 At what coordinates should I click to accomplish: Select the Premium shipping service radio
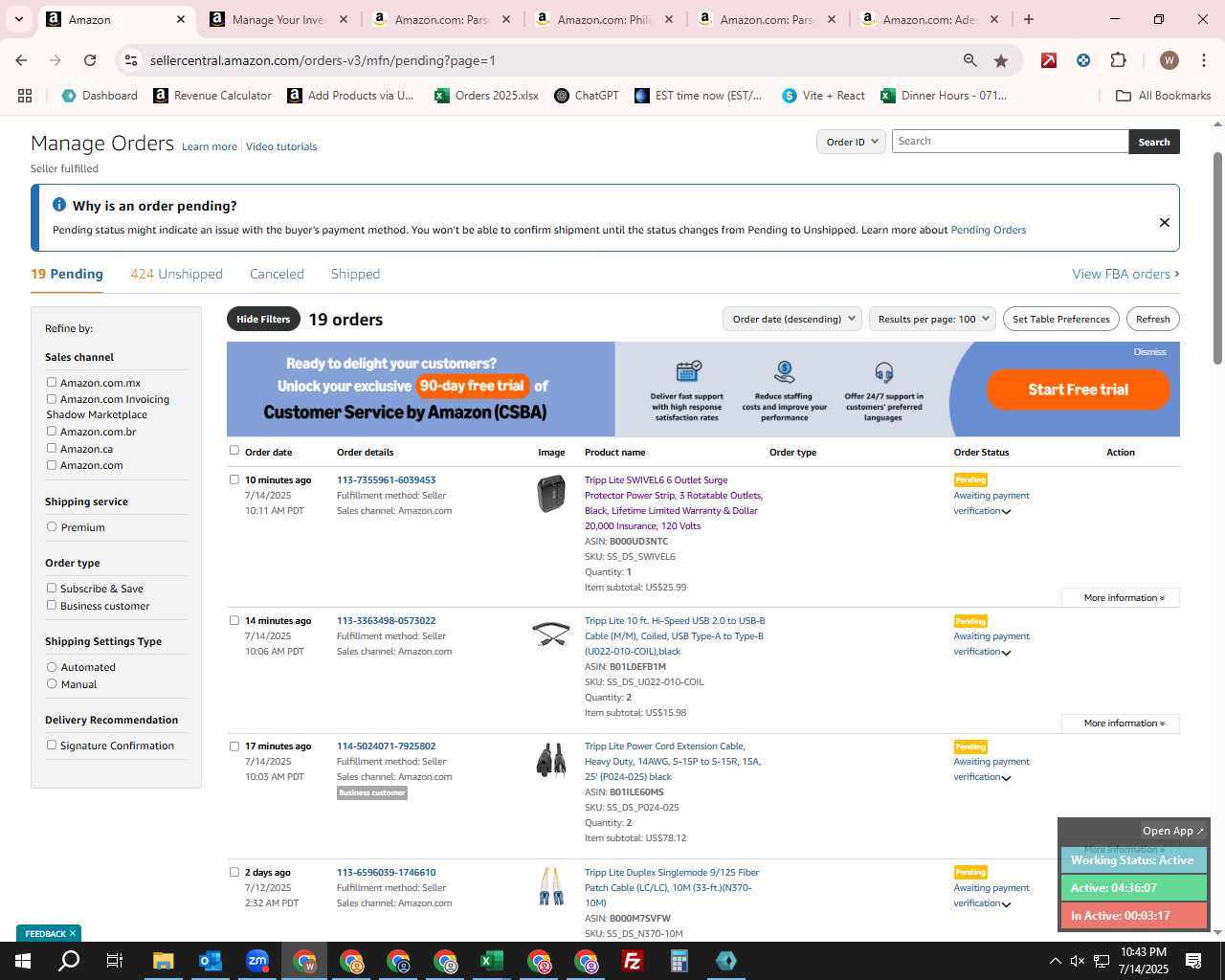[52, 526]
